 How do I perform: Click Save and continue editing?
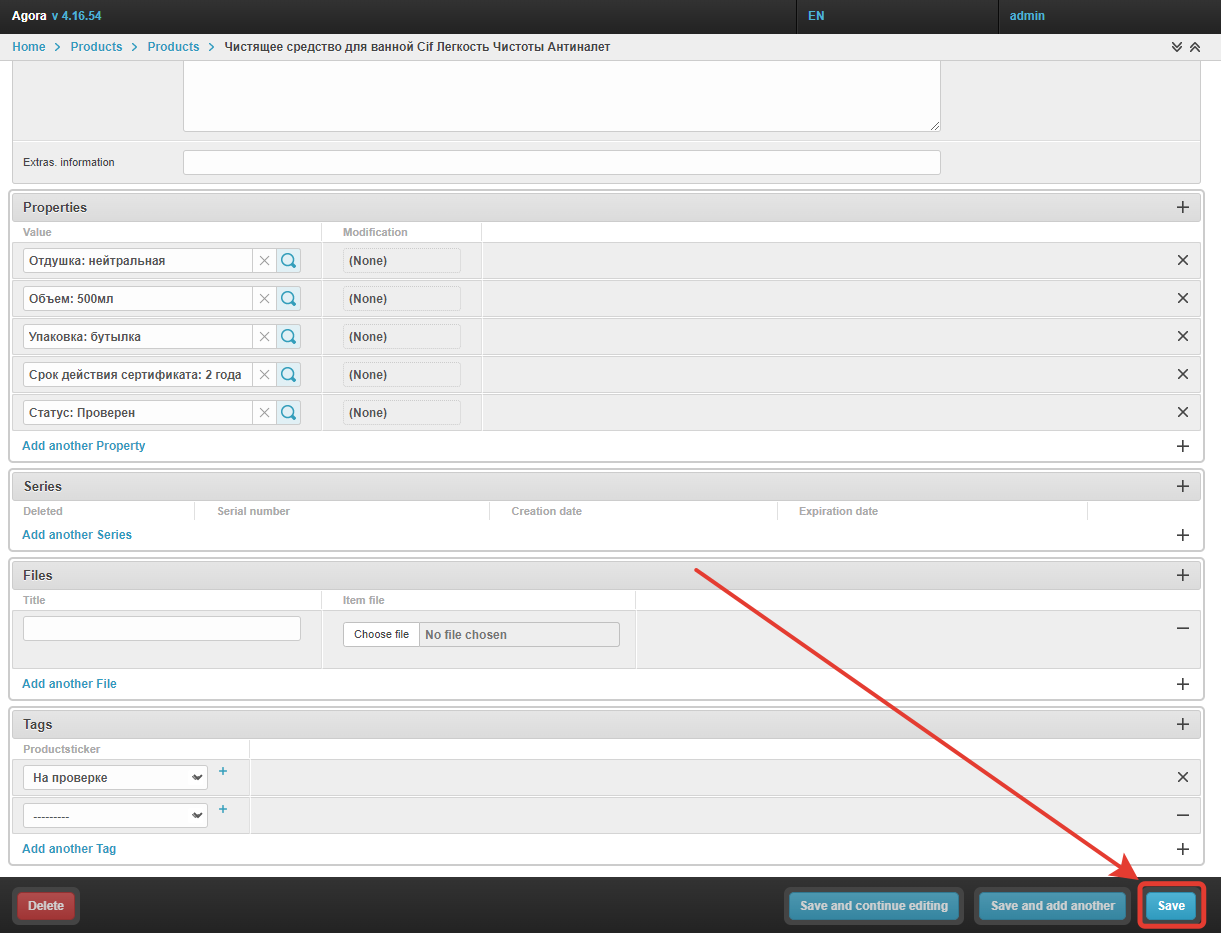873,906
